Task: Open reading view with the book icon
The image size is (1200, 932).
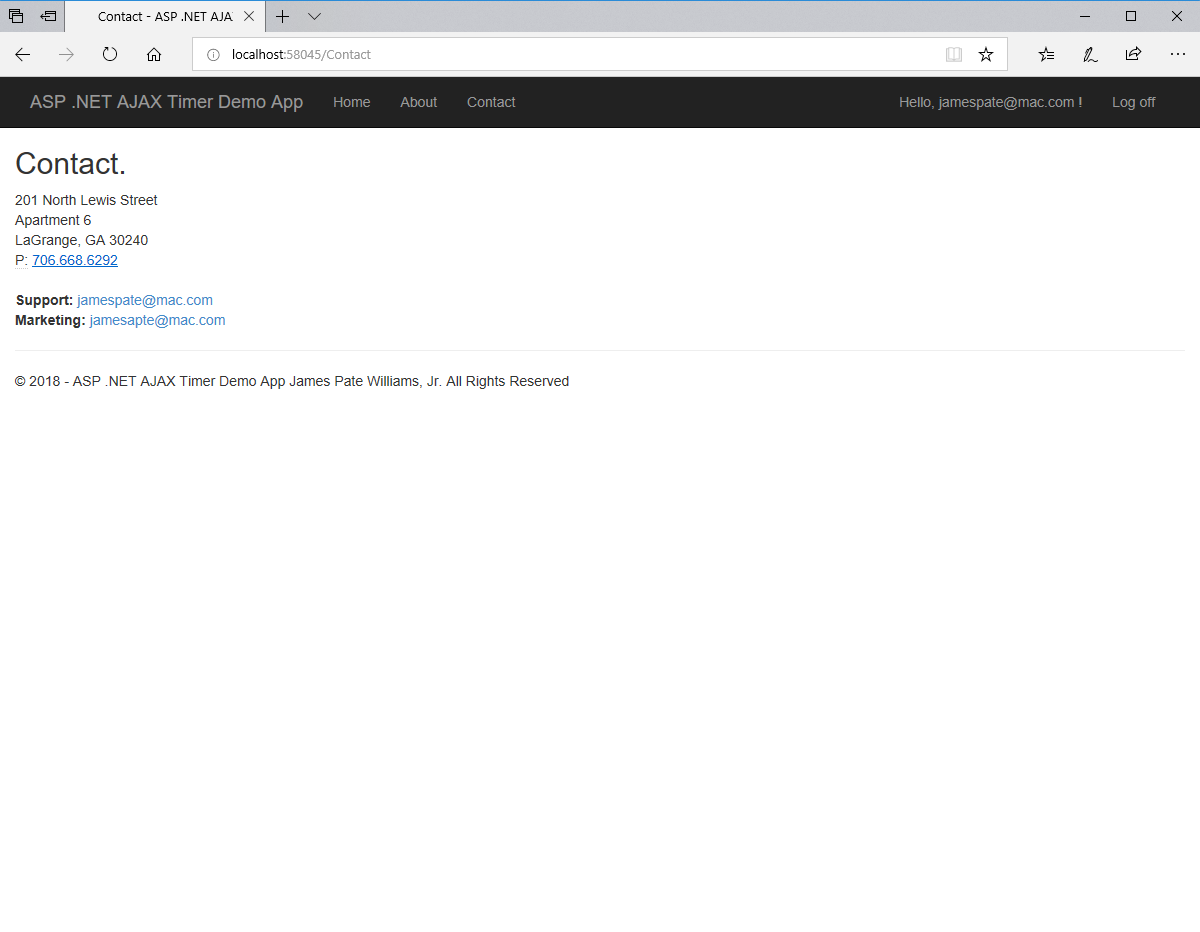Action: click(x=953, y=54)
